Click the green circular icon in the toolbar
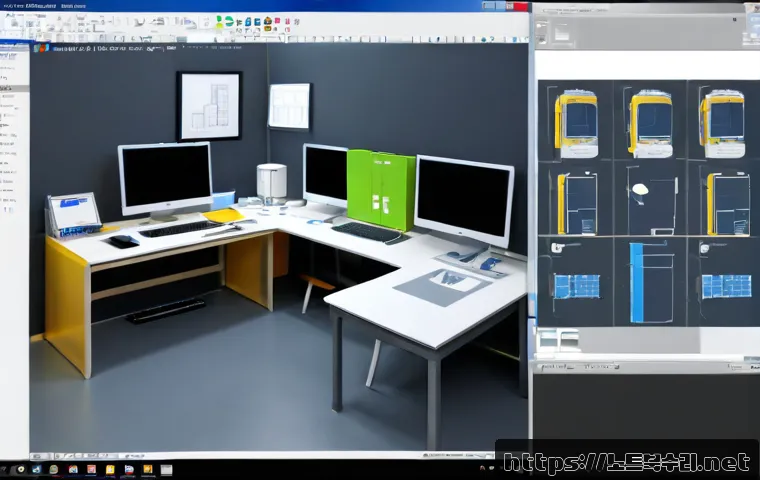Viewport: 760px width, 480px height. click(x=229, y=21)
